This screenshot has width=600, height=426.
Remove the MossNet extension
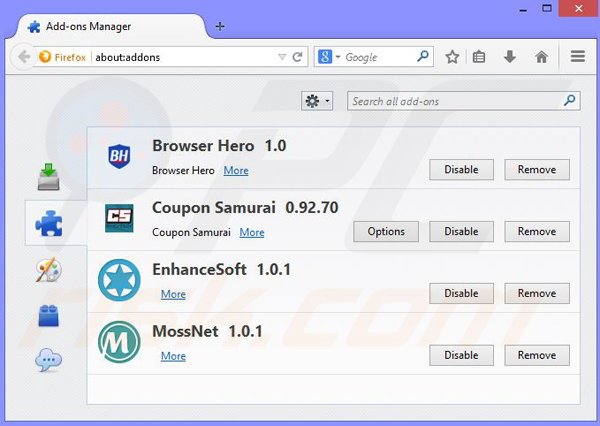[537, 355]
